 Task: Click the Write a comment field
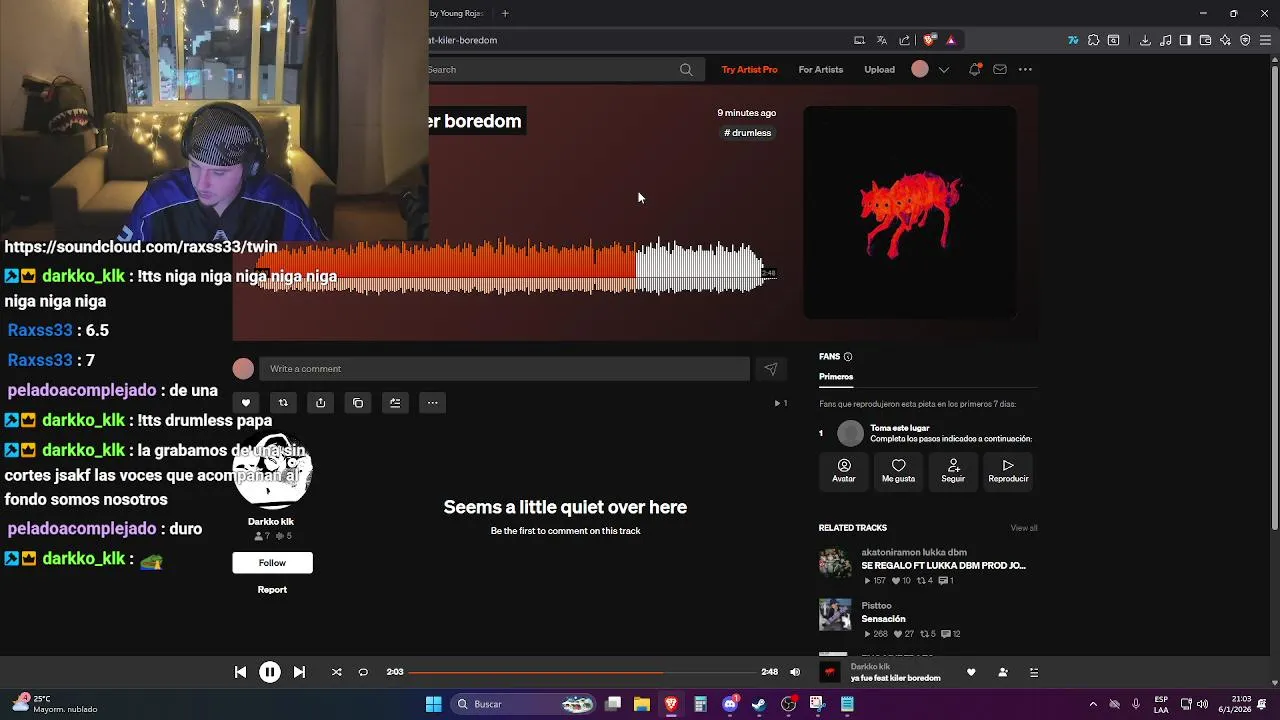tap(504, 369)
